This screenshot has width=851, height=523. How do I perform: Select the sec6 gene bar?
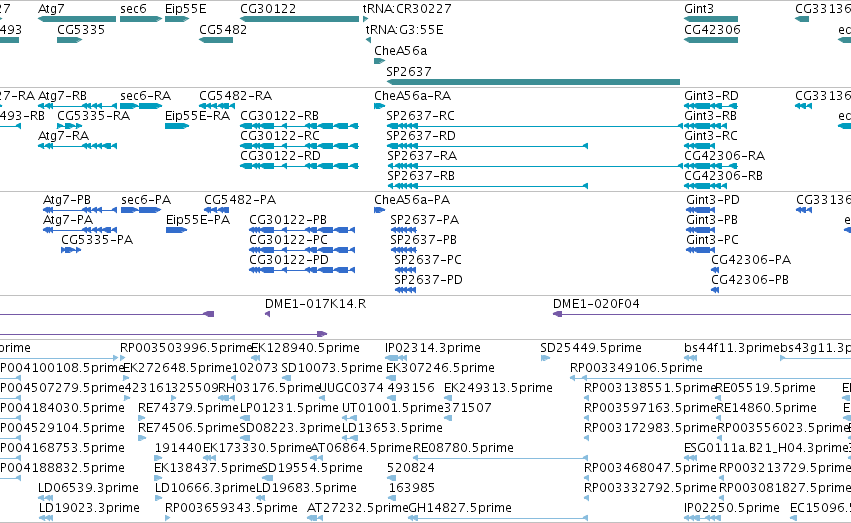141,19
